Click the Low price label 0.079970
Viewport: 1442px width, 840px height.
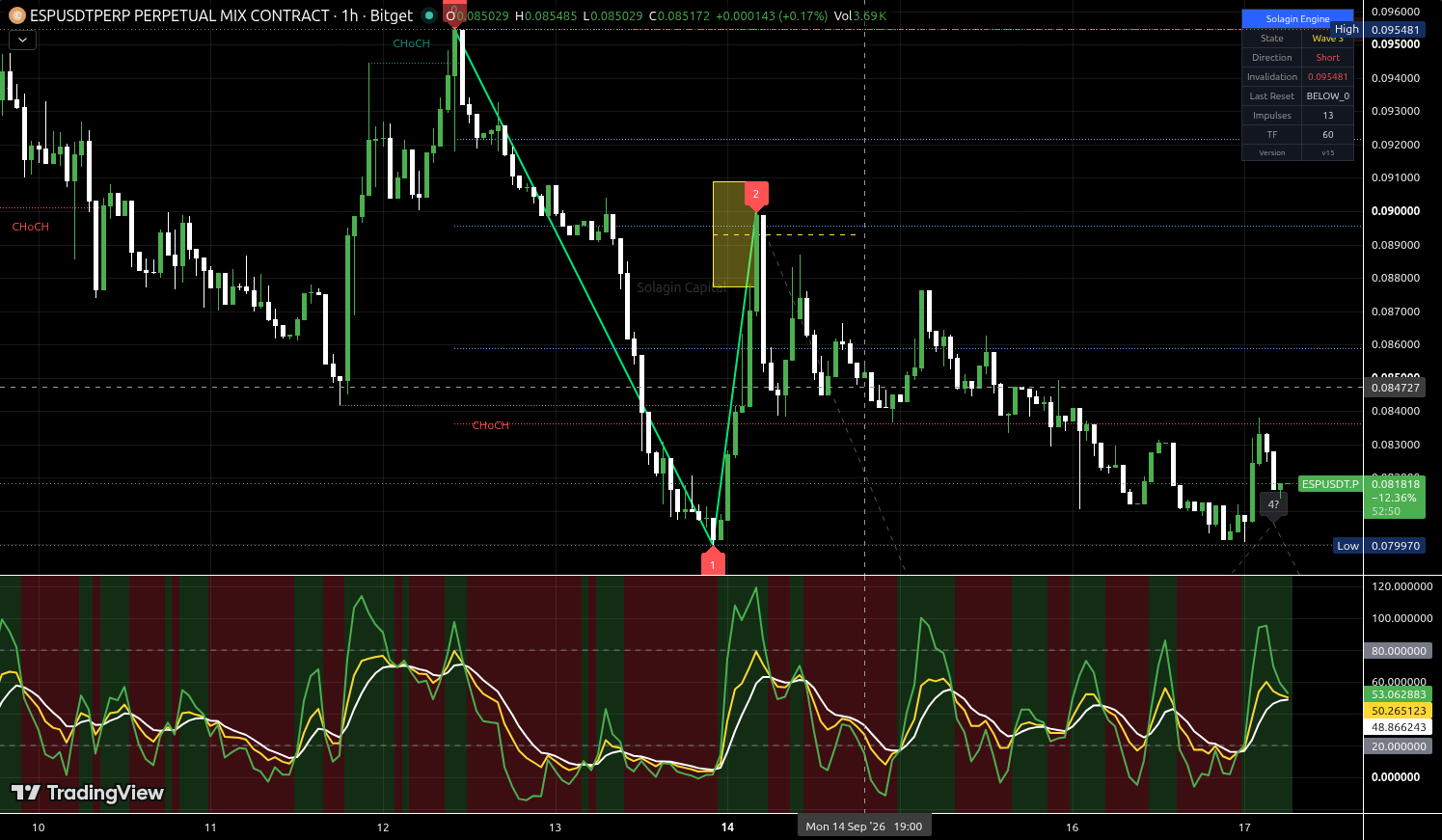[1395, 546]
